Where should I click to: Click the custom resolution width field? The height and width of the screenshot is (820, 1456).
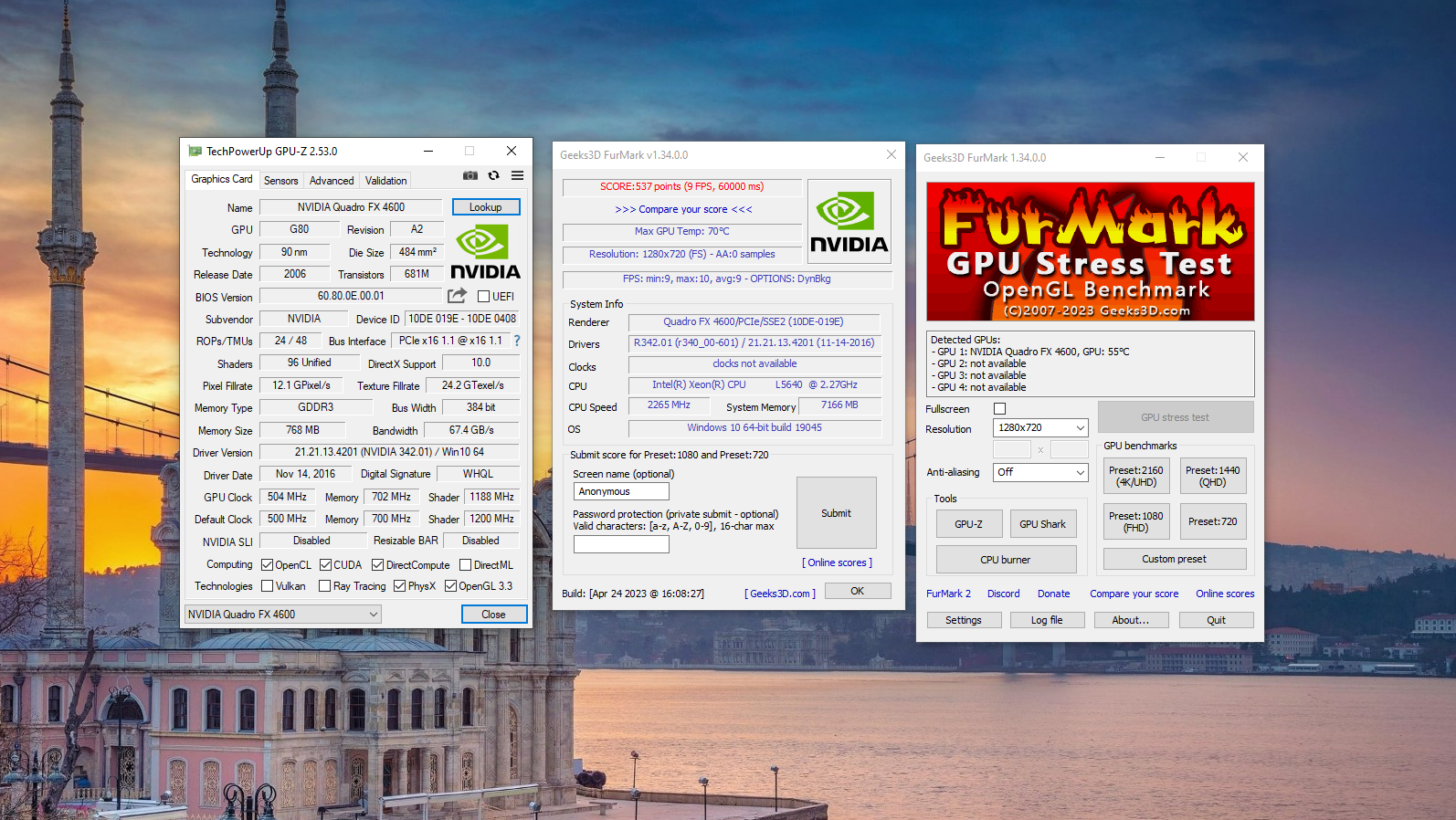[1012, 449]
